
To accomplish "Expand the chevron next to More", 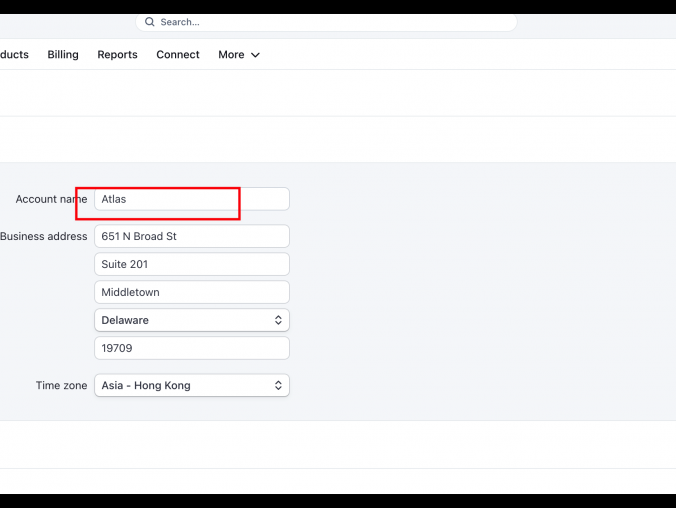I will pyautogui.click(x=255, y=55).
